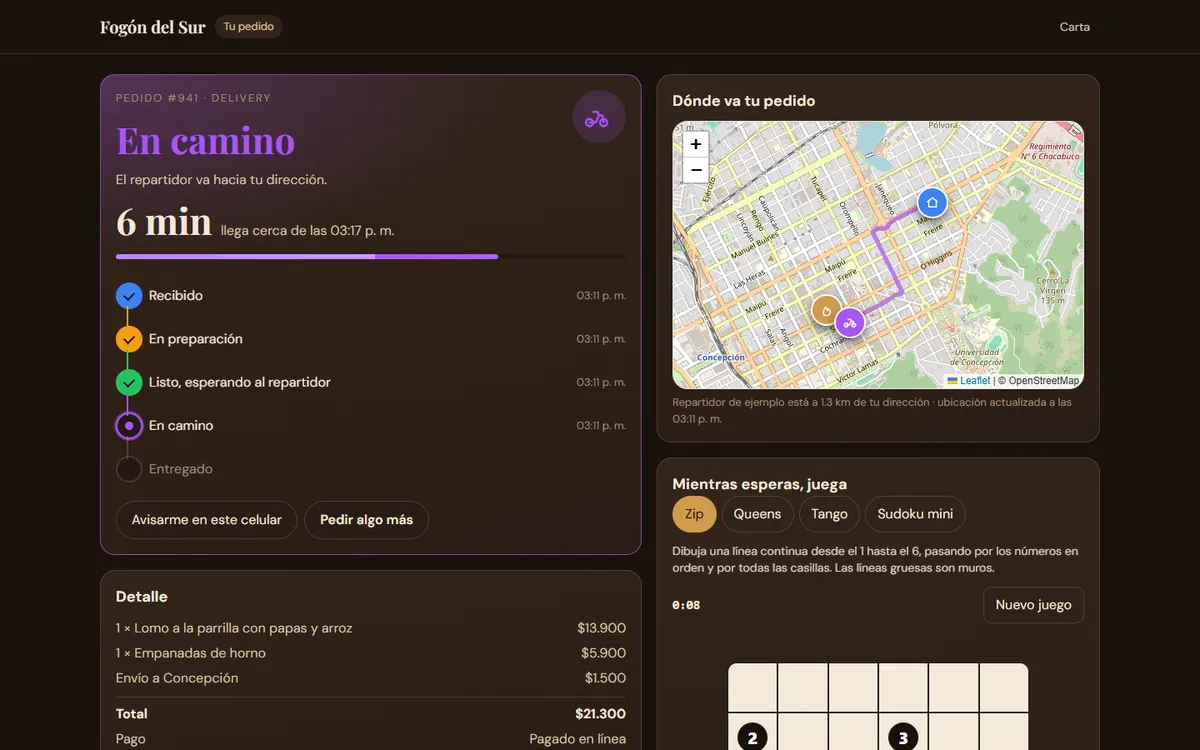Click the En camino heading
The image size is (1200, 750).
pos(206,141)
